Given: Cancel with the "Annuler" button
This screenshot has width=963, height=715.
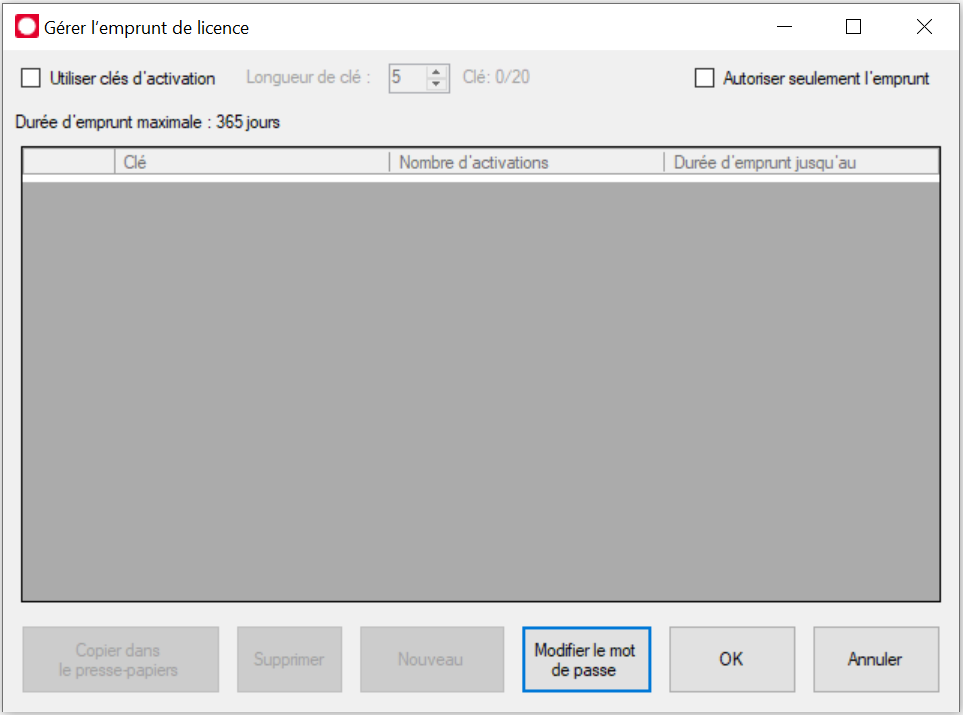Looking at the screenshot, I should [875, 660].
